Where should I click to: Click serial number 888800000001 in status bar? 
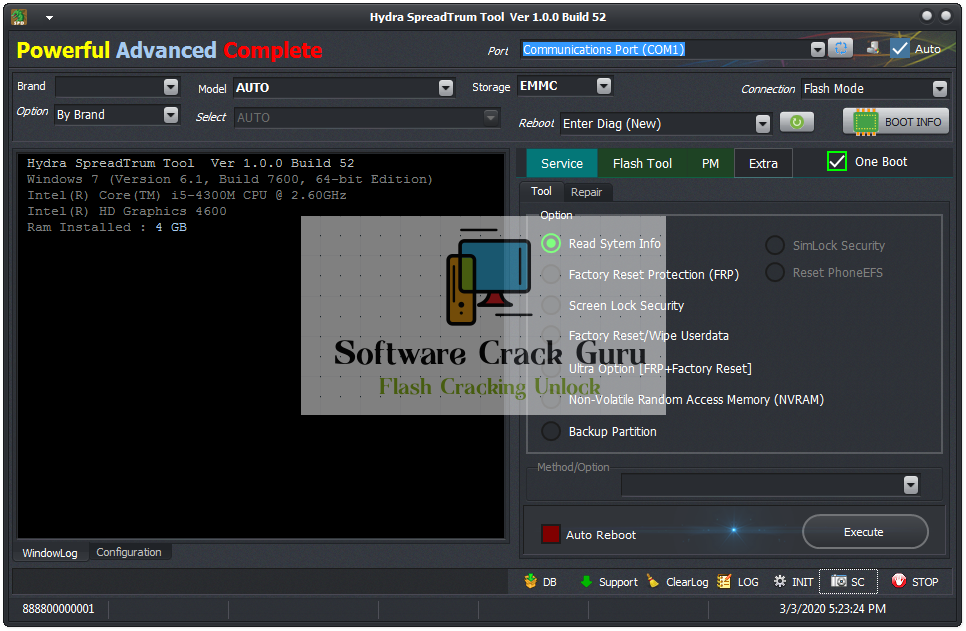tap(59, 609)
